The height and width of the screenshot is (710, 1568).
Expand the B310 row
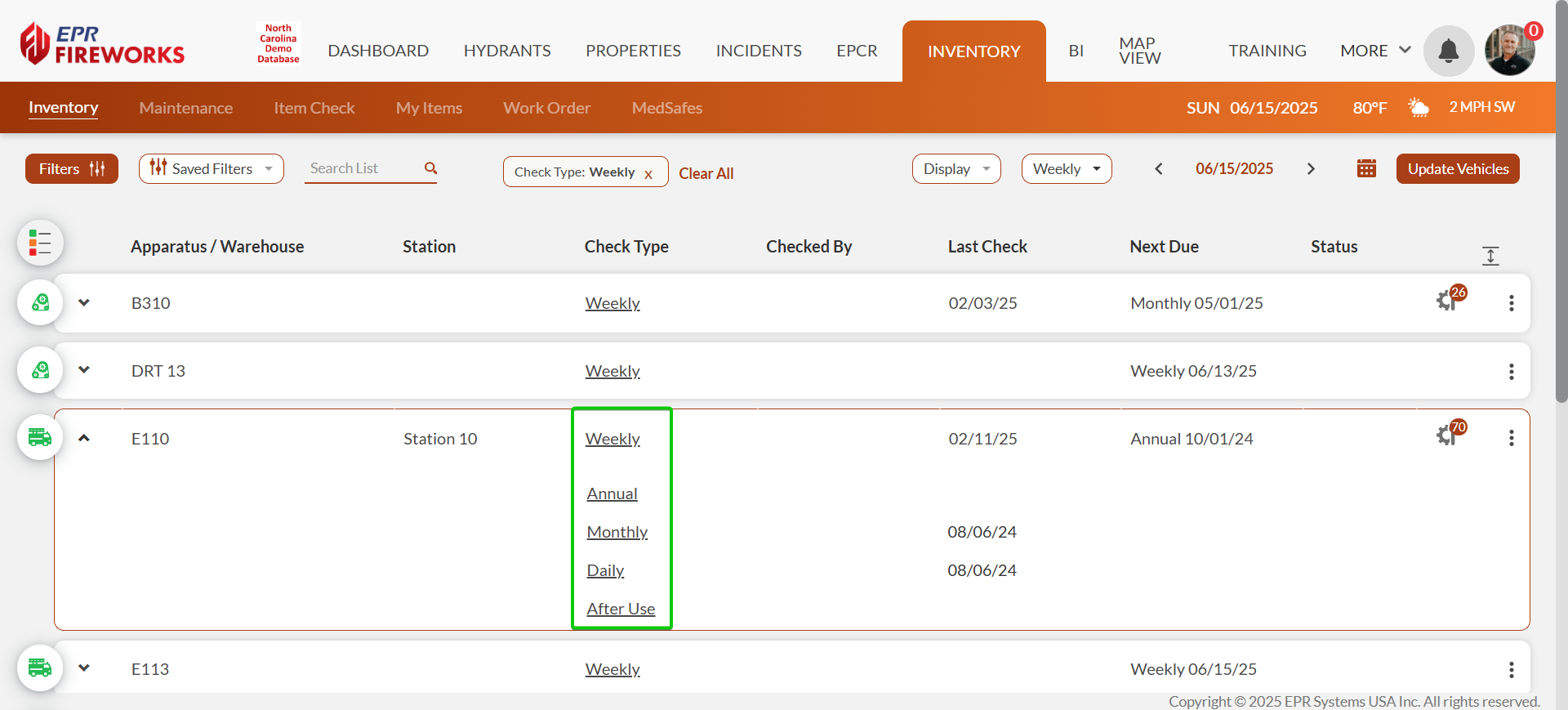84,303
